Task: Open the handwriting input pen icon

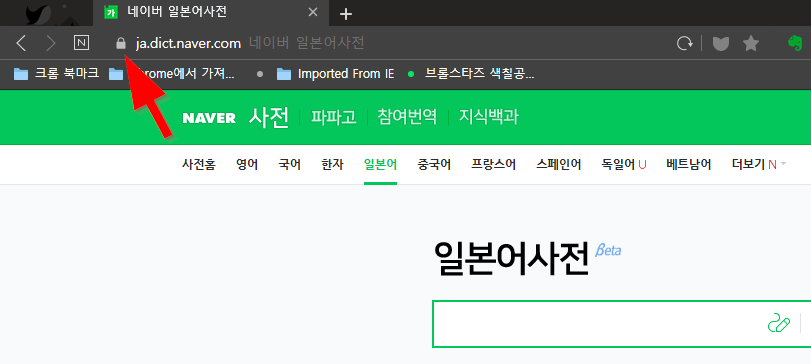Action: point(778,323)
